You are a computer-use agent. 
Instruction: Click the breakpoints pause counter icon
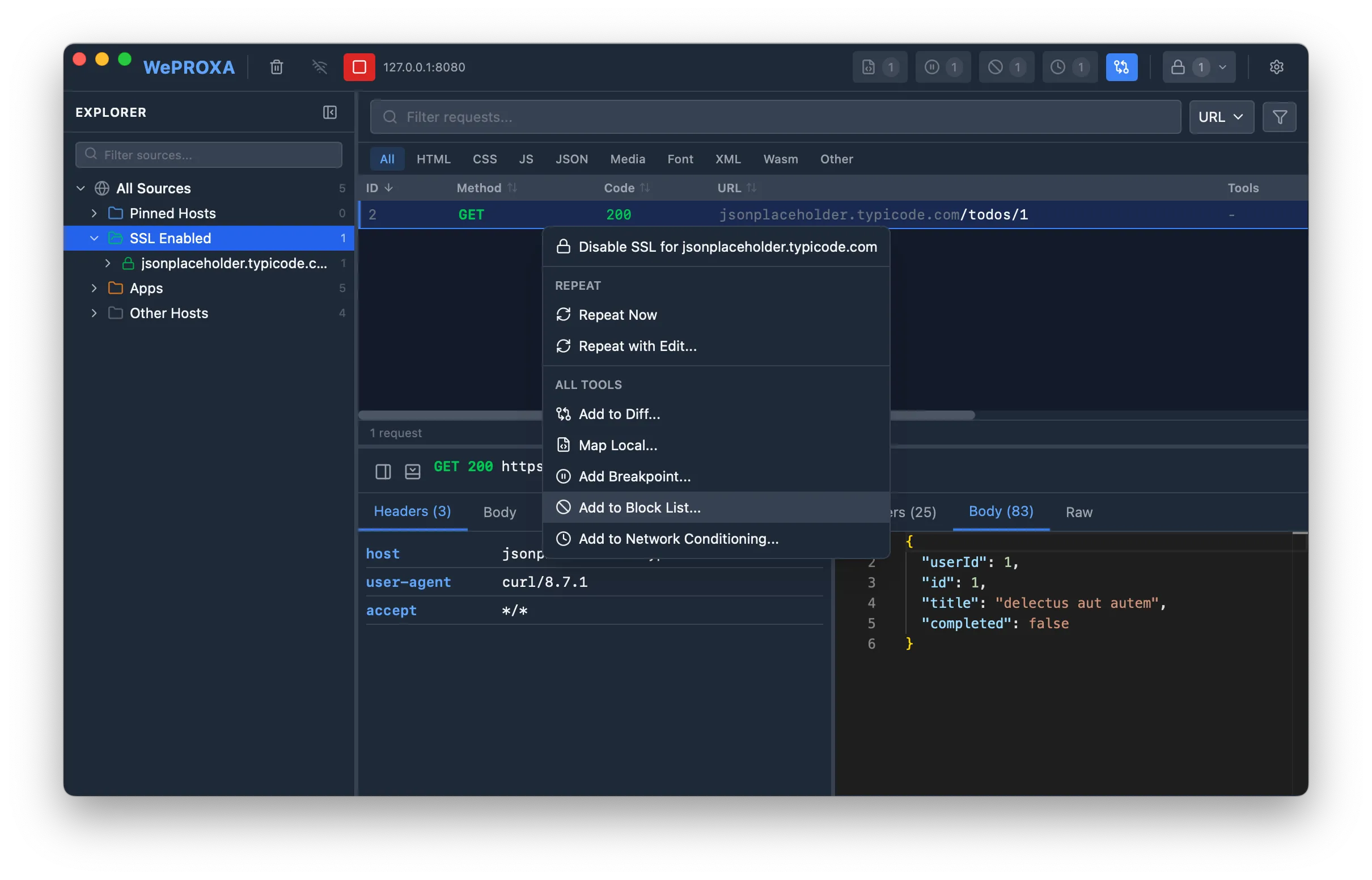tap(942, 66)
